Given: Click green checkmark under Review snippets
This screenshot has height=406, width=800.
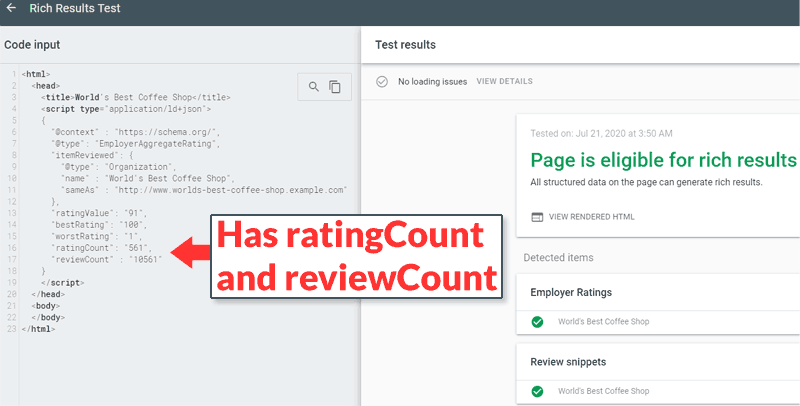Looking at the screenshot, I should pyautogui.click(x=537, y=390).
